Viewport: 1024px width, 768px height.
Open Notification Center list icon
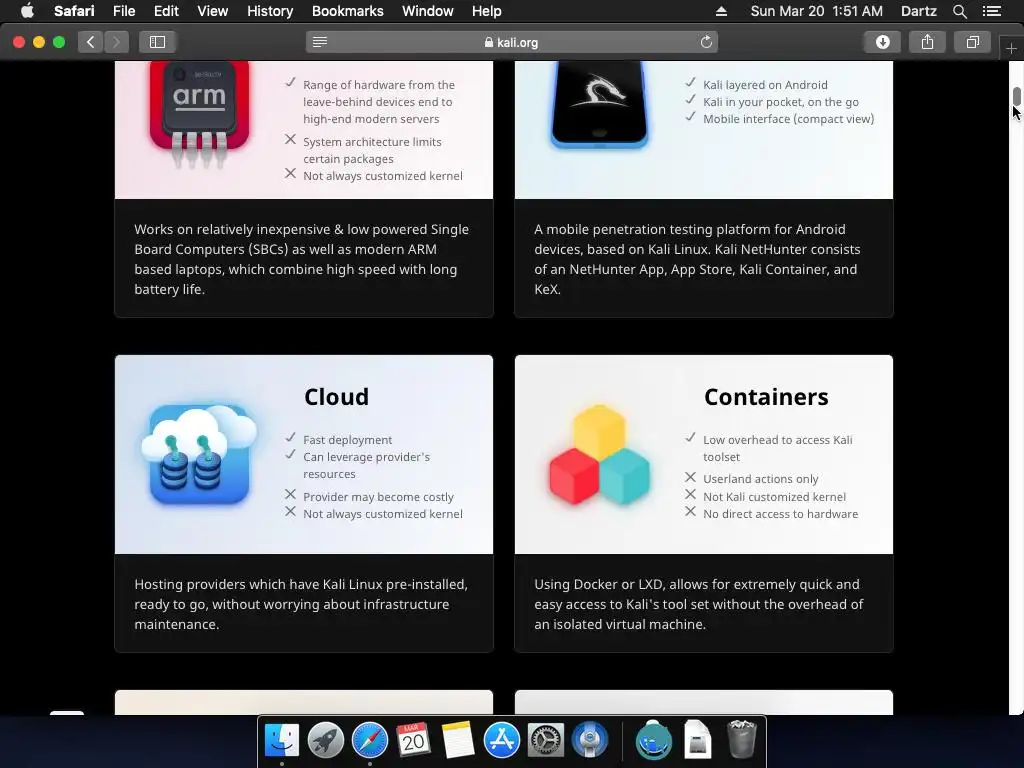tap(991, 11)
